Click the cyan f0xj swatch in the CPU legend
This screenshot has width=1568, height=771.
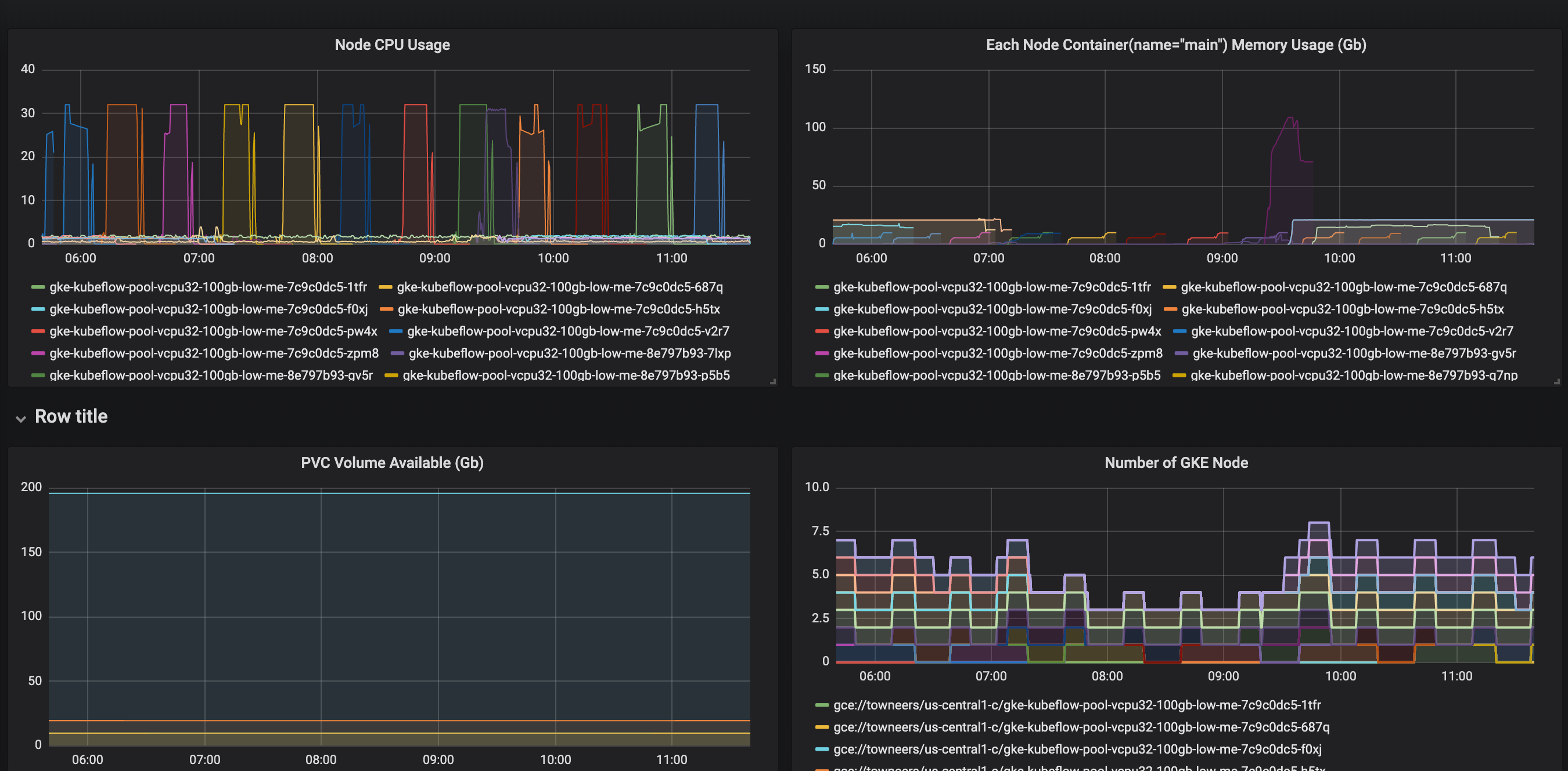click(x=38, y=309)
